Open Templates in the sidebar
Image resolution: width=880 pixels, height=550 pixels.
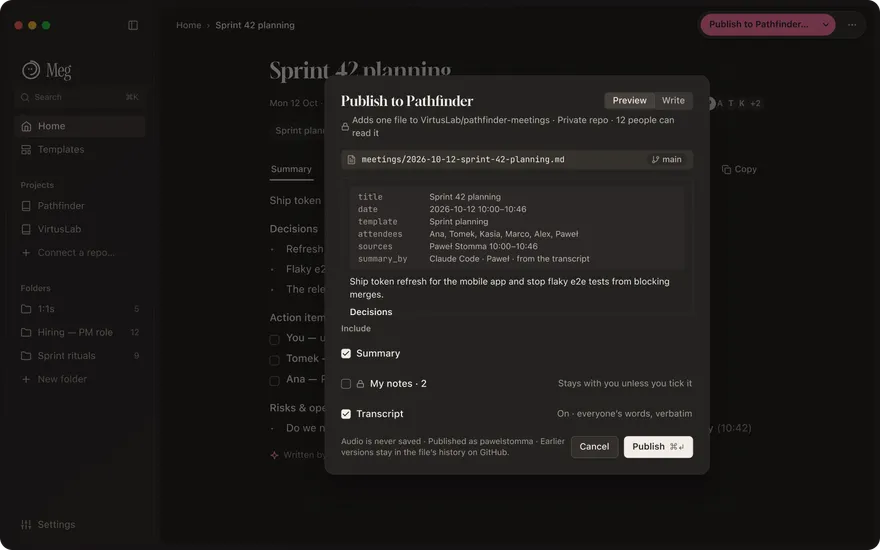point(80,150)
